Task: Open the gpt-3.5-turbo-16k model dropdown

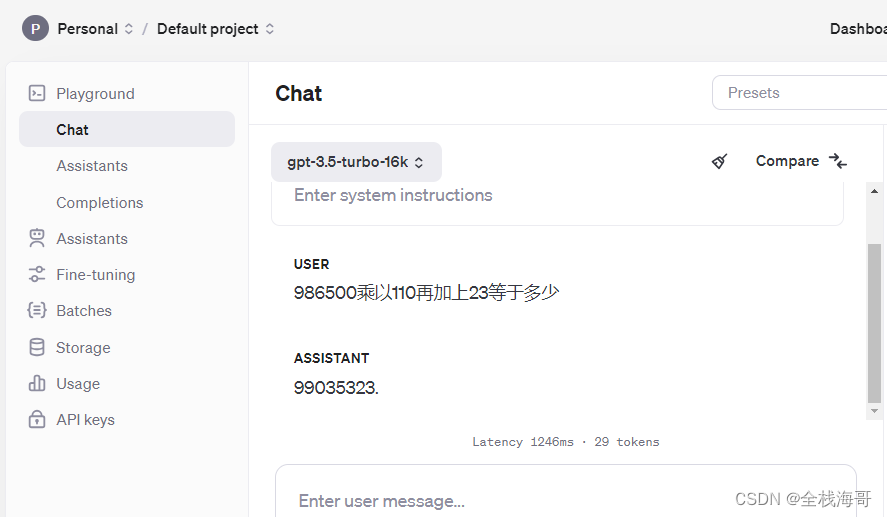Action: click(x=356, y=162)
